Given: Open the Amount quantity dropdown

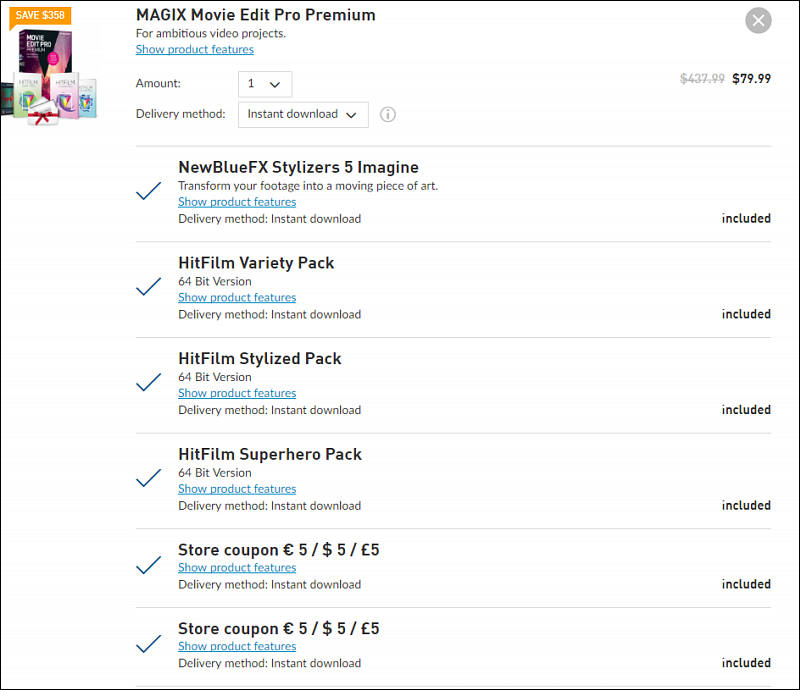Looking at the screenshot, I should [265, 84].
